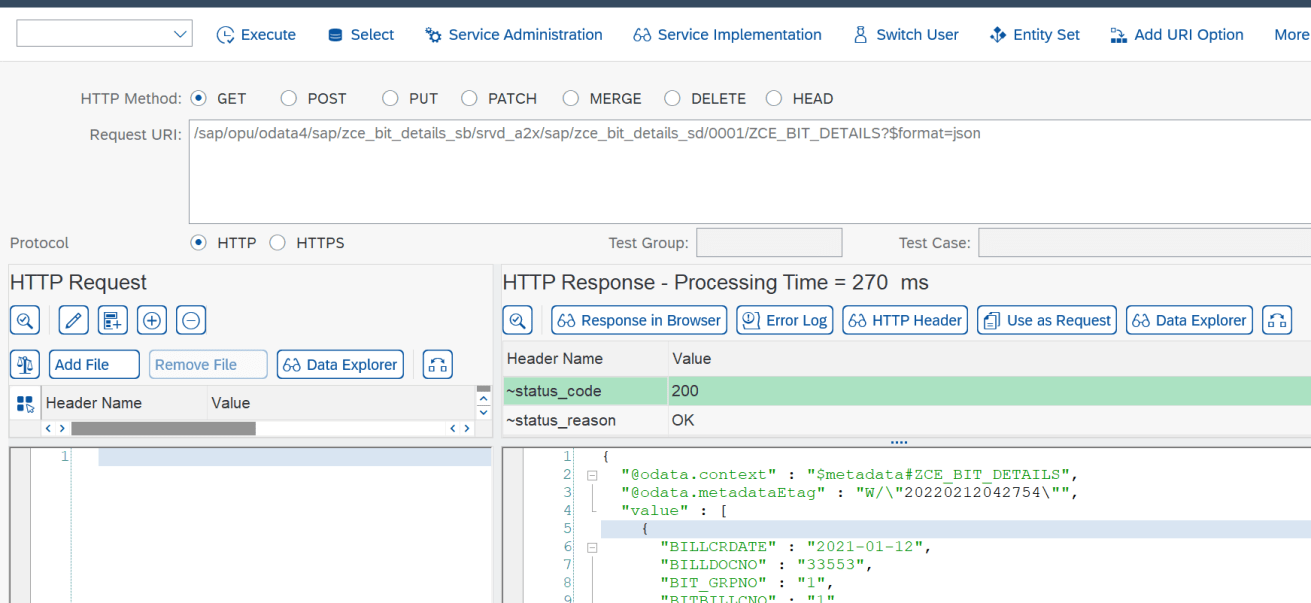Open Response in Browser
1311x603 pixels.
pos(638,320)
